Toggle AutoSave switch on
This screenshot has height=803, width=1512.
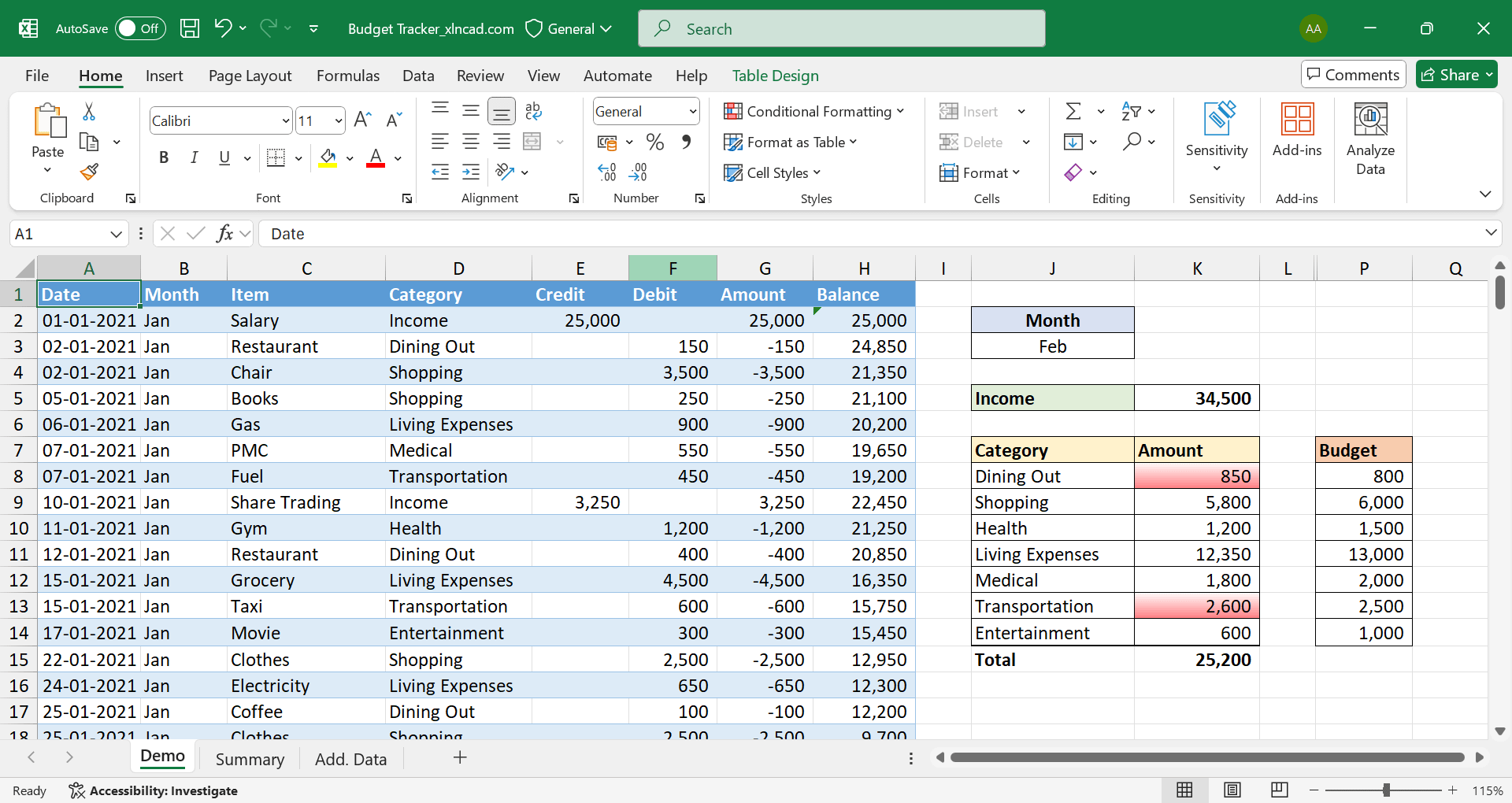pyautogui.click(x=139, y=29)
